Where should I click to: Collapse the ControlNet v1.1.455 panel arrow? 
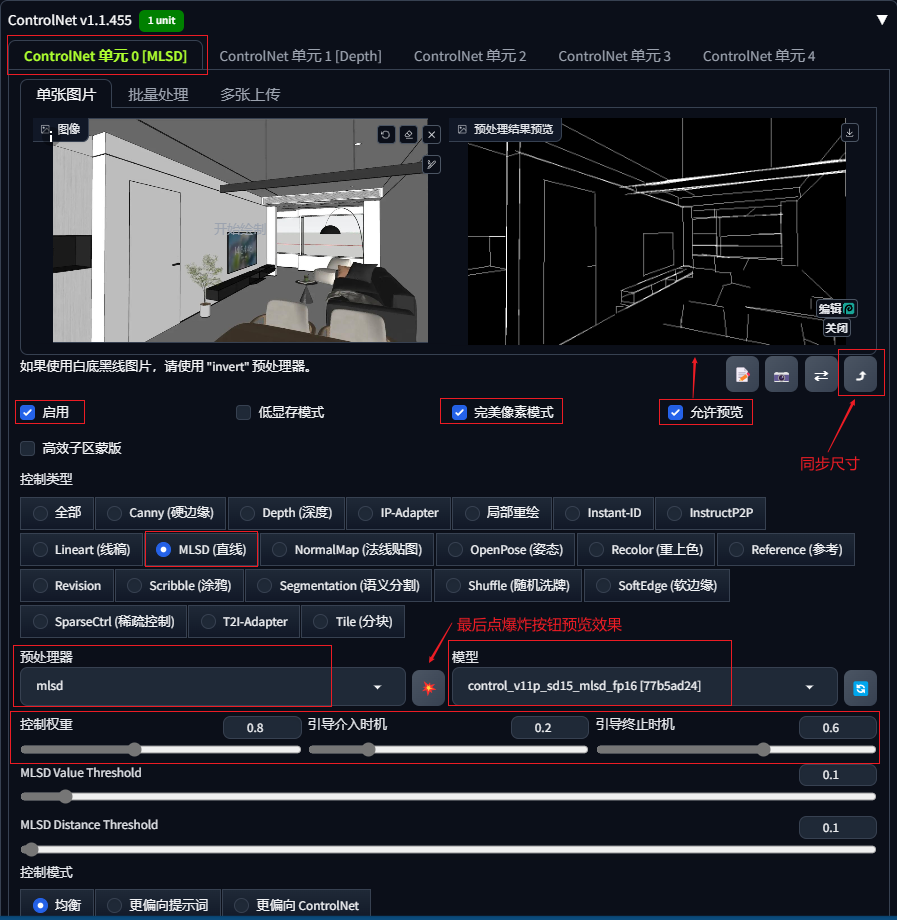tap(881, 20)
